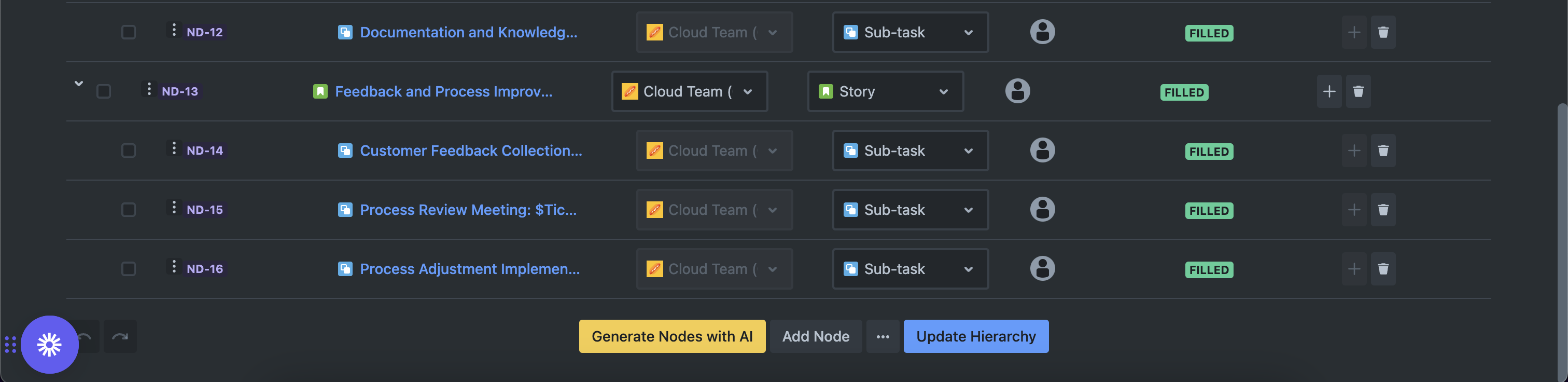The width and height of the screenshot is (1568, 382).
Task: Delete the ND-14 Customer Feedback row
Action: tap(1382, 151)
